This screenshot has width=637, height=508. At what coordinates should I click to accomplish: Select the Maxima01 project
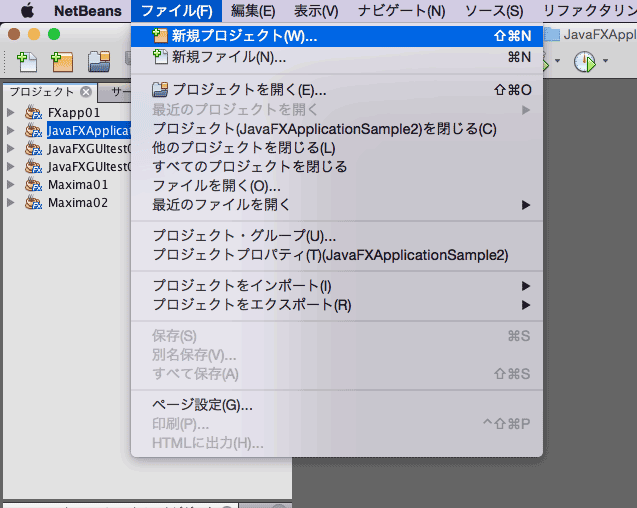point(78,185)
